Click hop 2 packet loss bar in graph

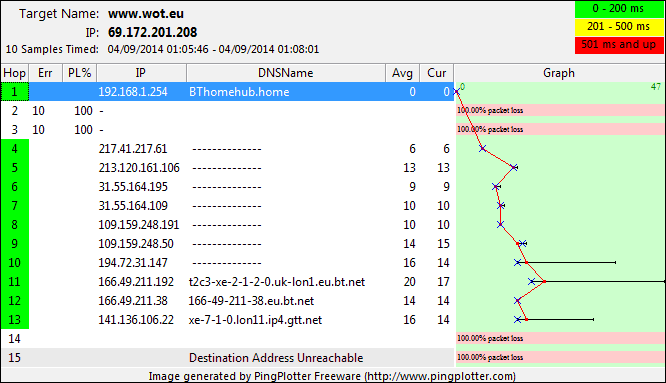[560, 110]
